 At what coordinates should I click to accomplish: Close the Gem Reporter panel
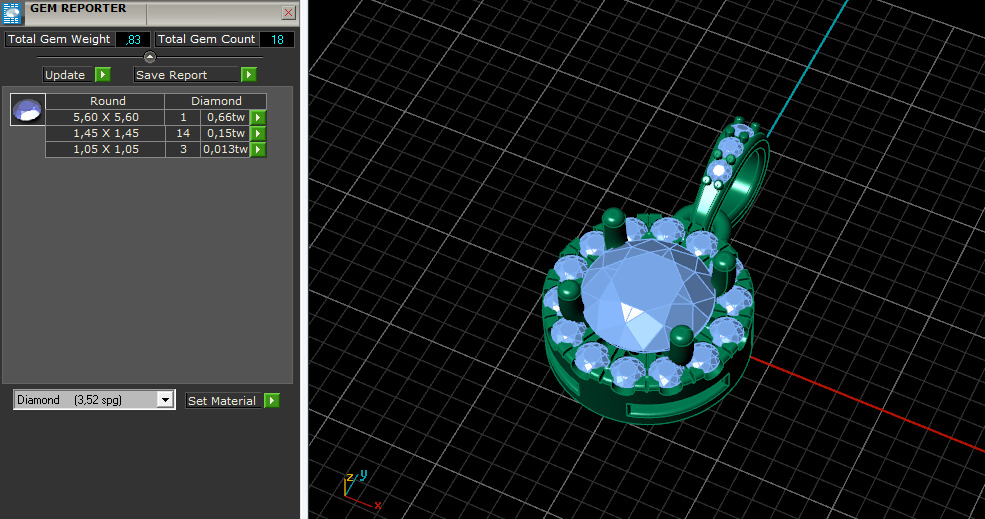288,12
